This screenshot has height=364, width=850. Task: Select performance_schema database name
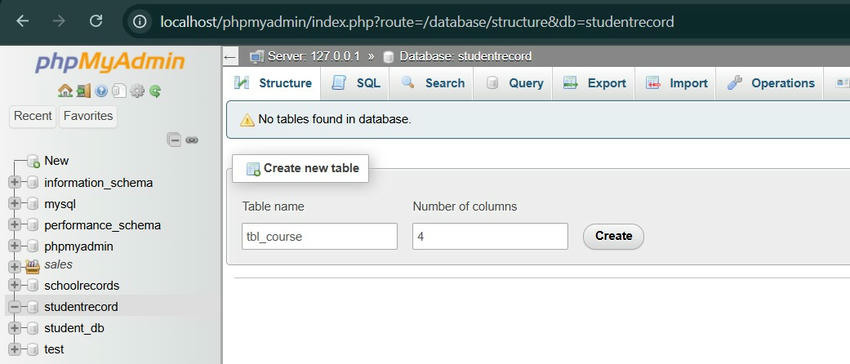click(102, 225)
